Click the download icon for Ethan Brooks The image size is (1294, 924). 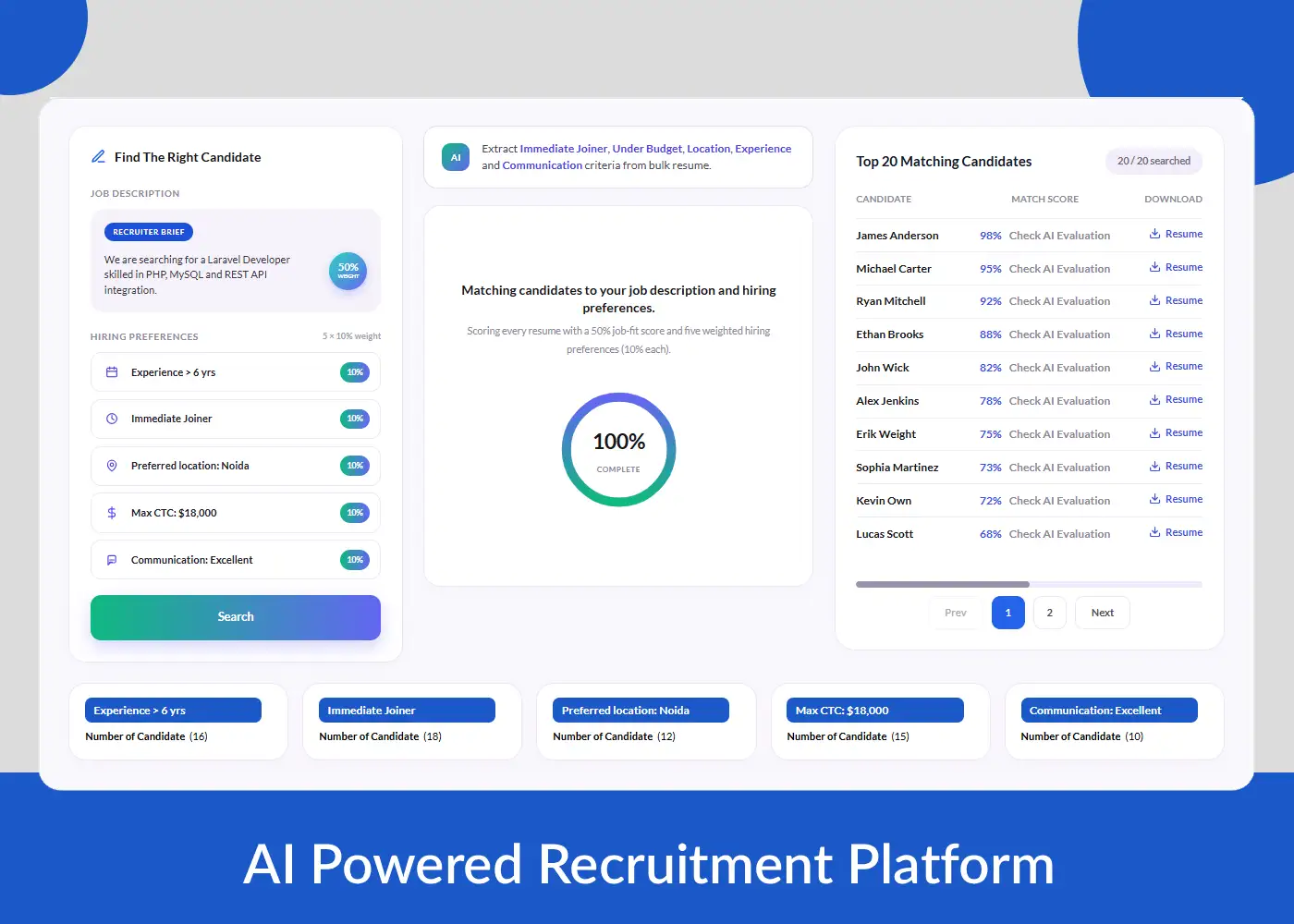point(1154,334)
